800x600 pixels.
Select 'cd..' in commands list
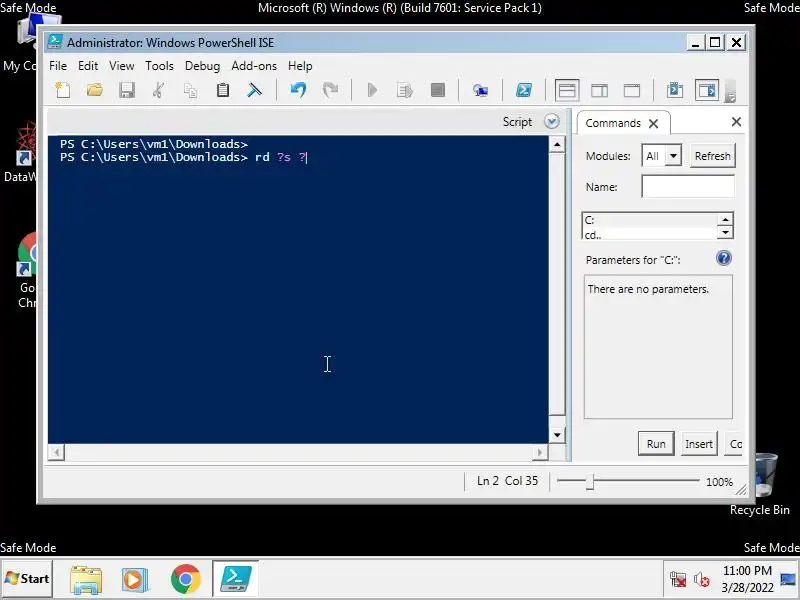649,234
